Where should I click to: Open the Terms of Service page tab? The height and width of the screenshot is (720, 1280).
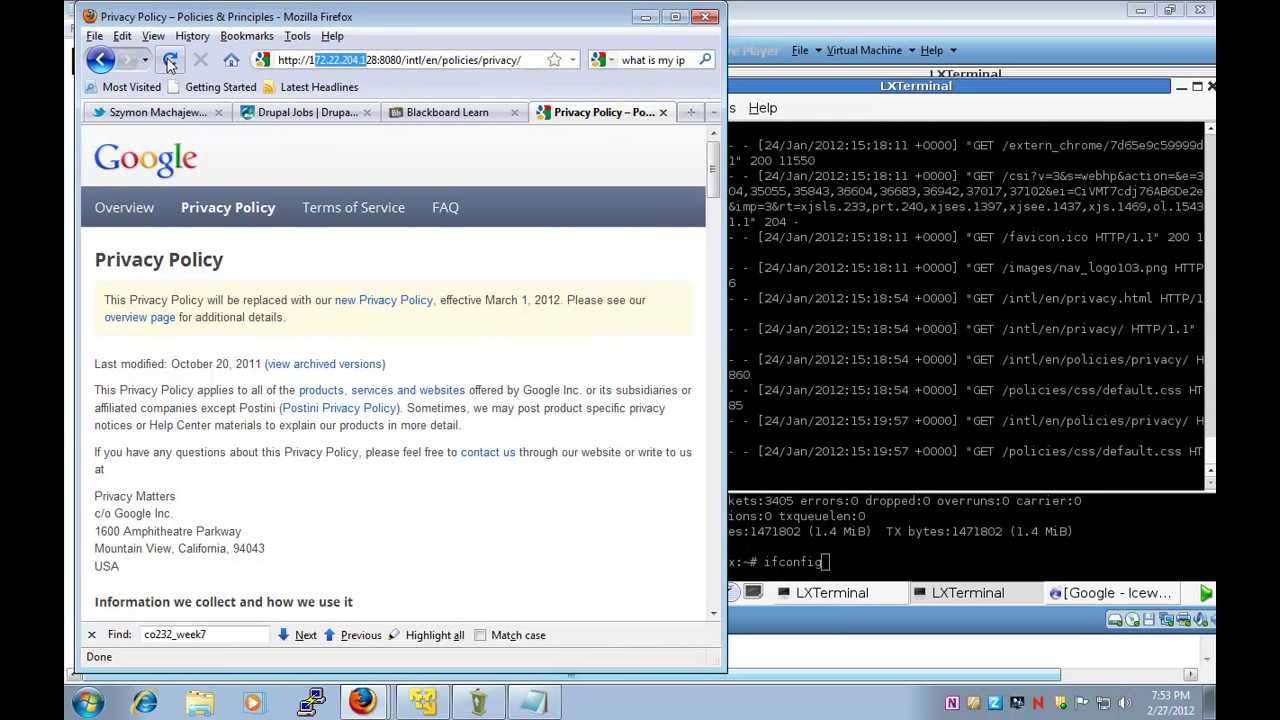(354, 208)
